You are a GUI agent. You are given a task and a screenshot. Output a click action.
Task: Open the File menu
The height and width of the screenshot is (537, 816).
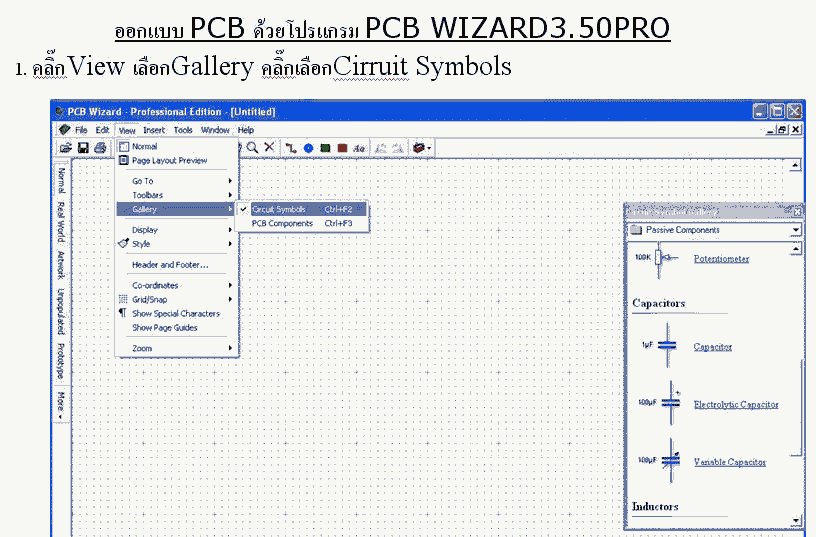(81, 130)
